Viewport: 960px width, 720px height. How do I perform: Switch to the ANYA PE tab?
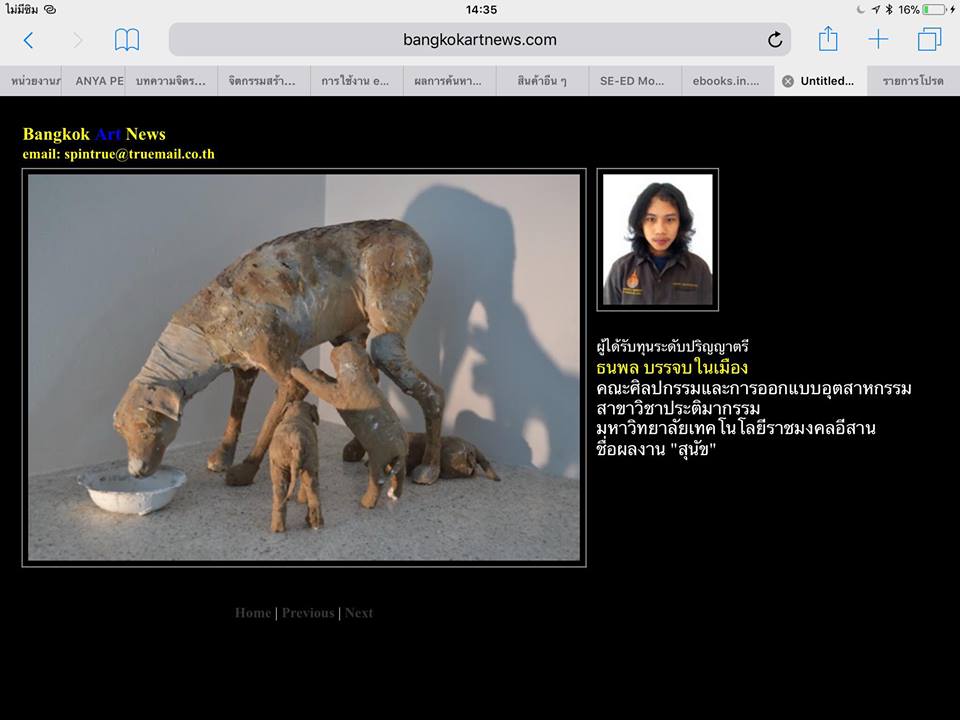pos(99,81)
